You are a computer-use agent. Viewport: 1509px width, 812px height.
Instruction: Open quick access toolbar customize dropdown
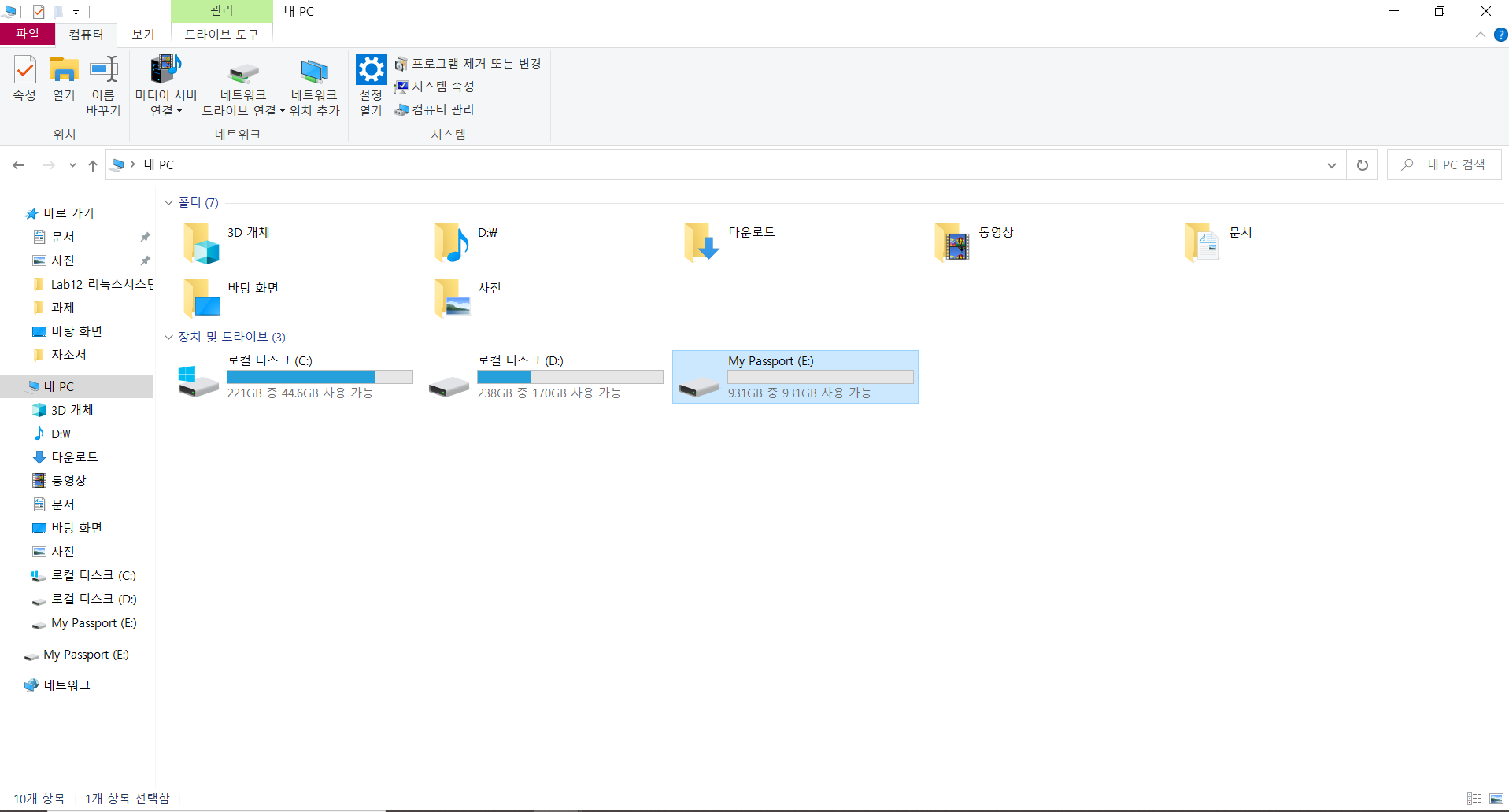click(x=76, y=12)
